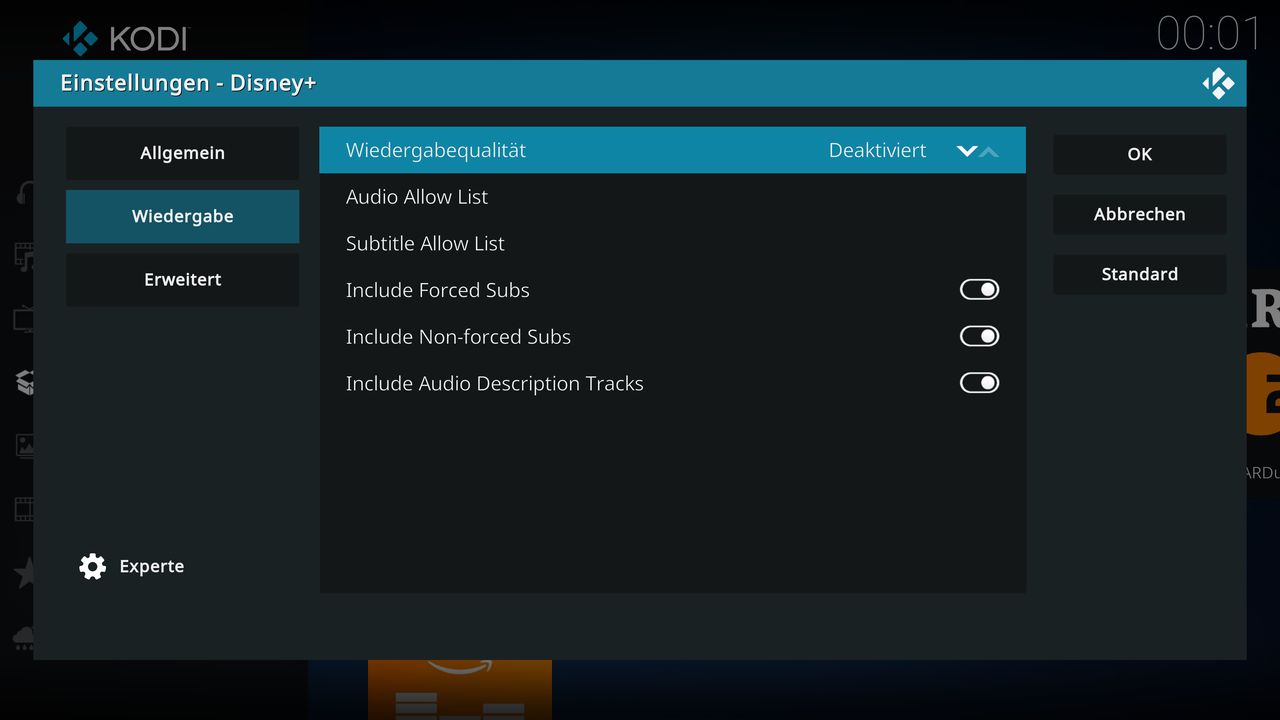
Task: Click the 00:01 clock display
Action: (x=1209, y=34)
